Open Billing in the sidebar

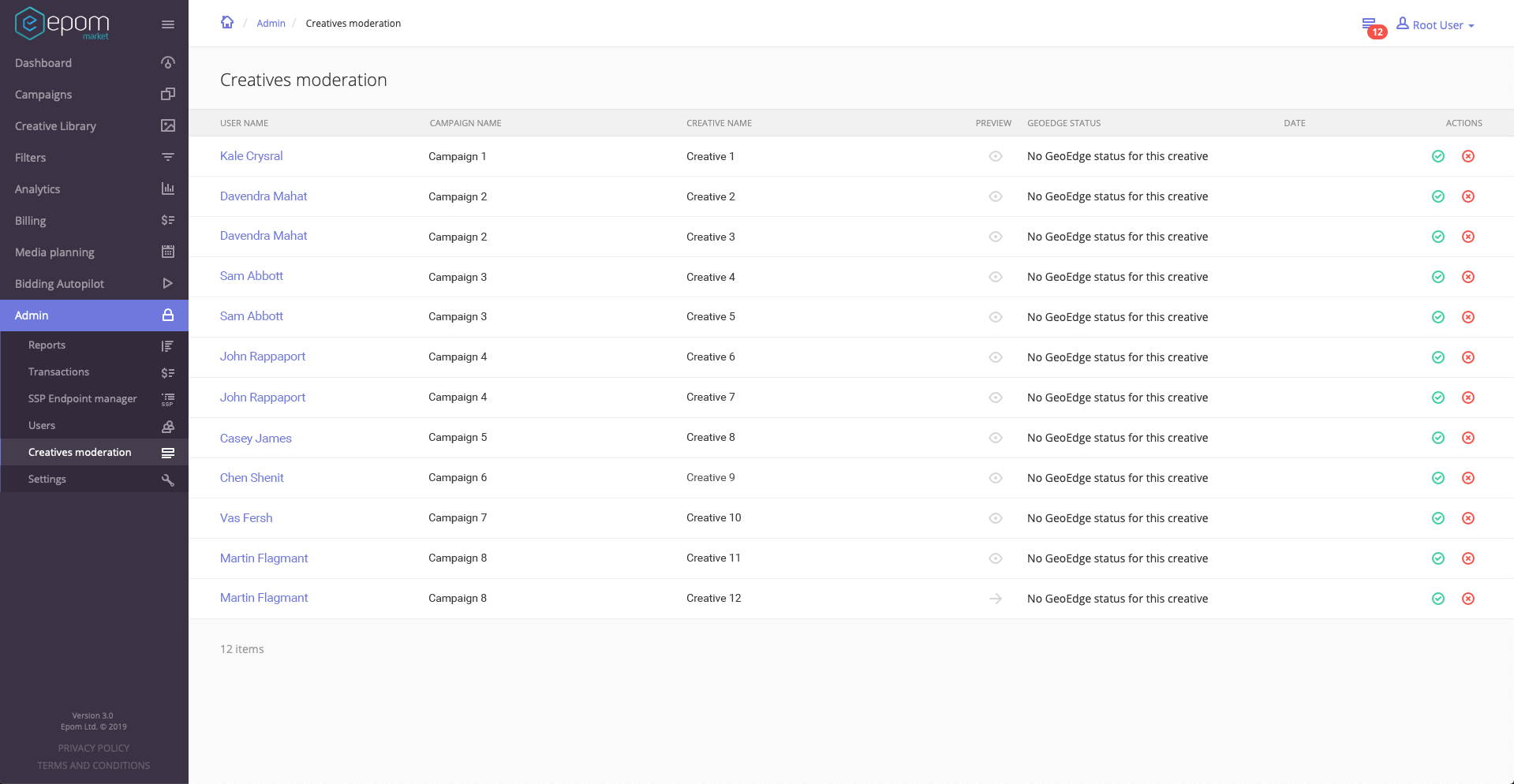pyautogui.click(x=94, y=221)
